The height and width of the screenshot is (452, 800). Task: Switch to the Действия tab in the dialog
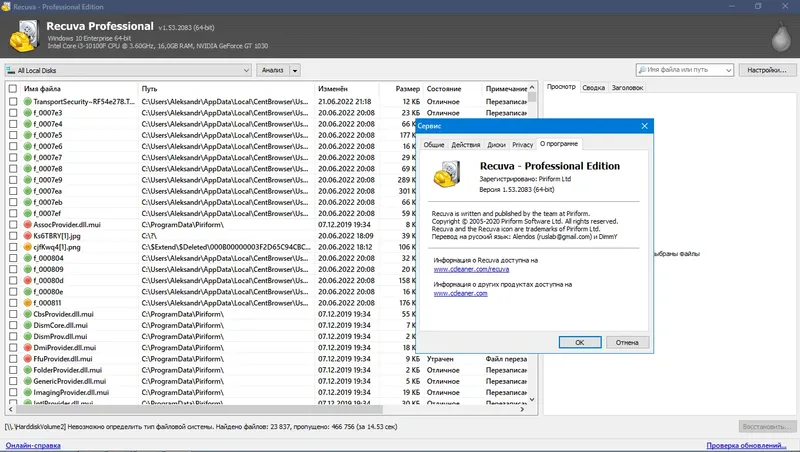coord(465,145)
